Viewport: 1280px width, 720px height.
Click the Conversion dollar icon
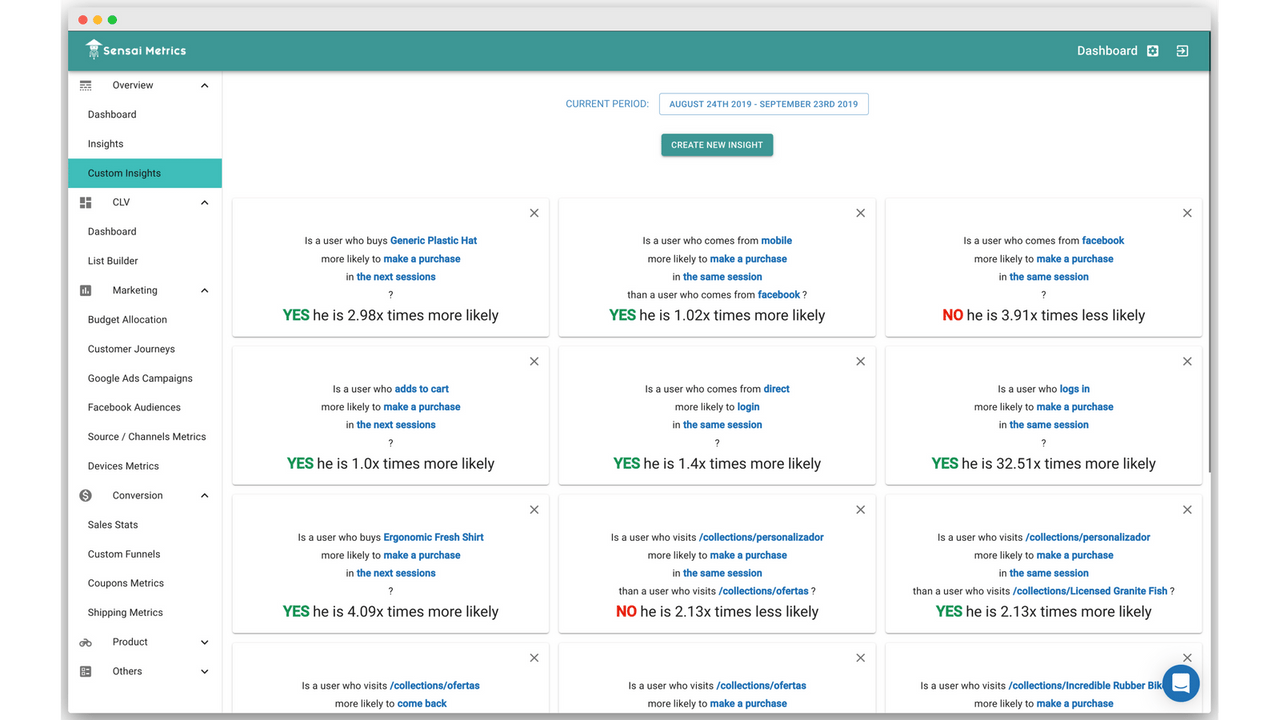pos(85,495)
